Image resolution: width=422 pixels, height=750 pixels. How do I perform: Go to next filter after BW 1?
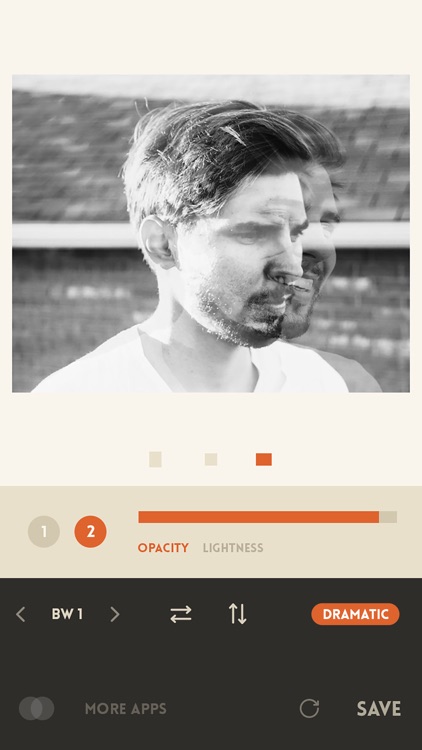coord(114,614)
